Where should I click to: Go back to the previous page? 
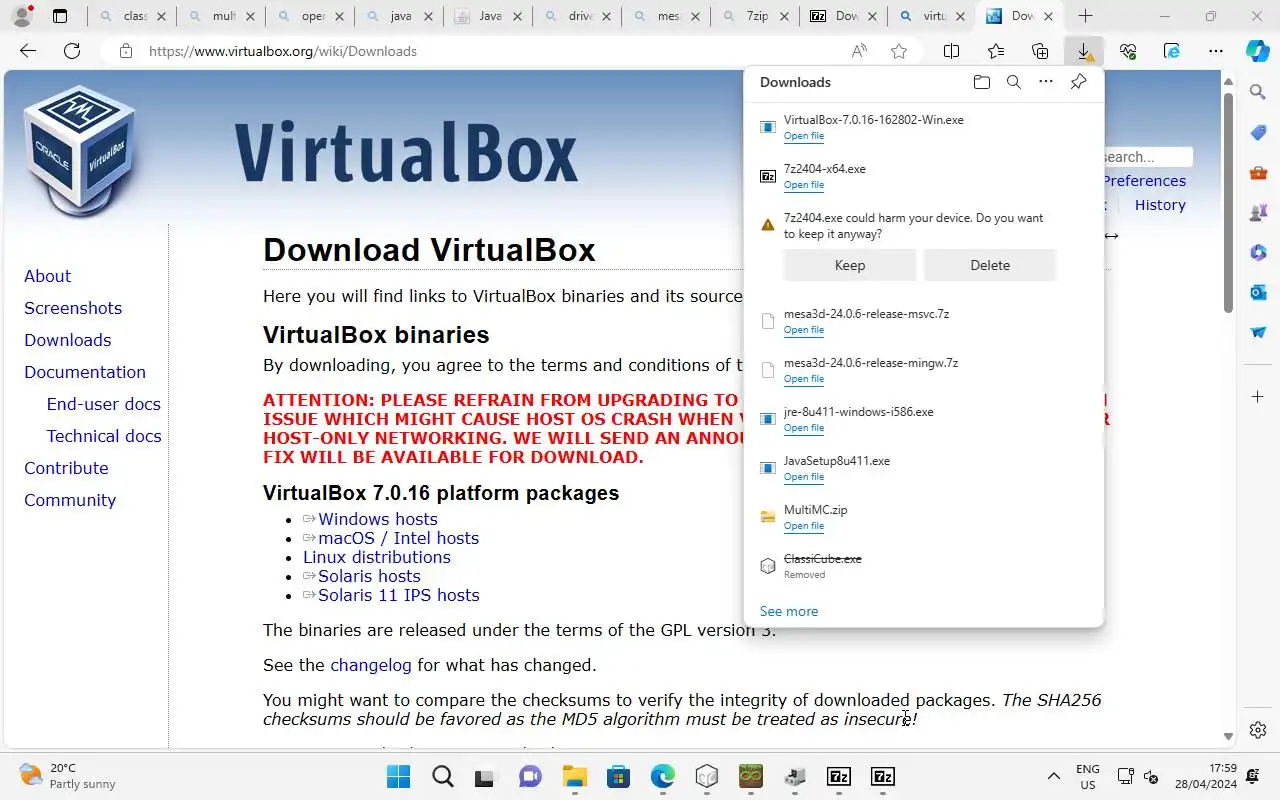coord(28,51)
